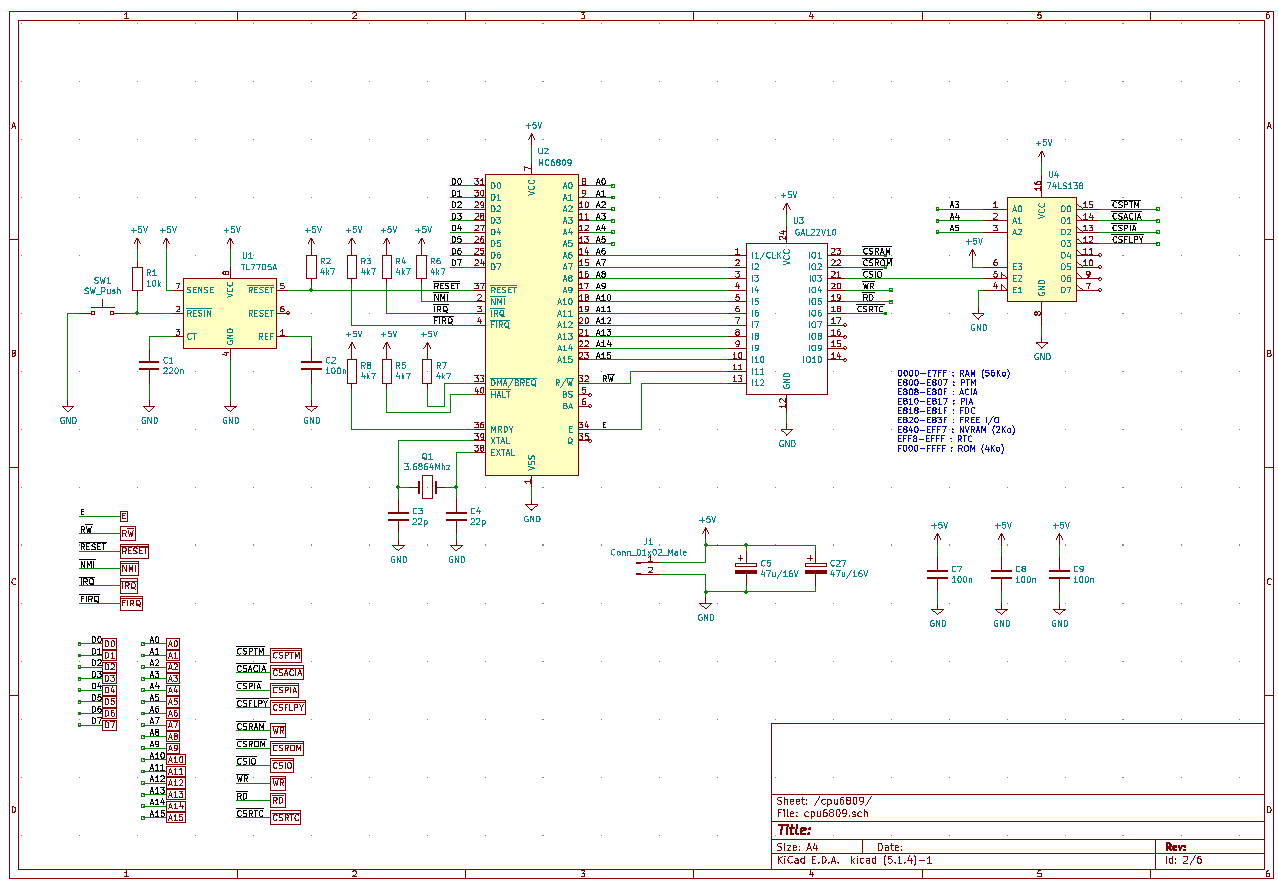Select the 'Title:' field in title block
This screenshot has height=886, width=1278.
click(x=795, y=830)
